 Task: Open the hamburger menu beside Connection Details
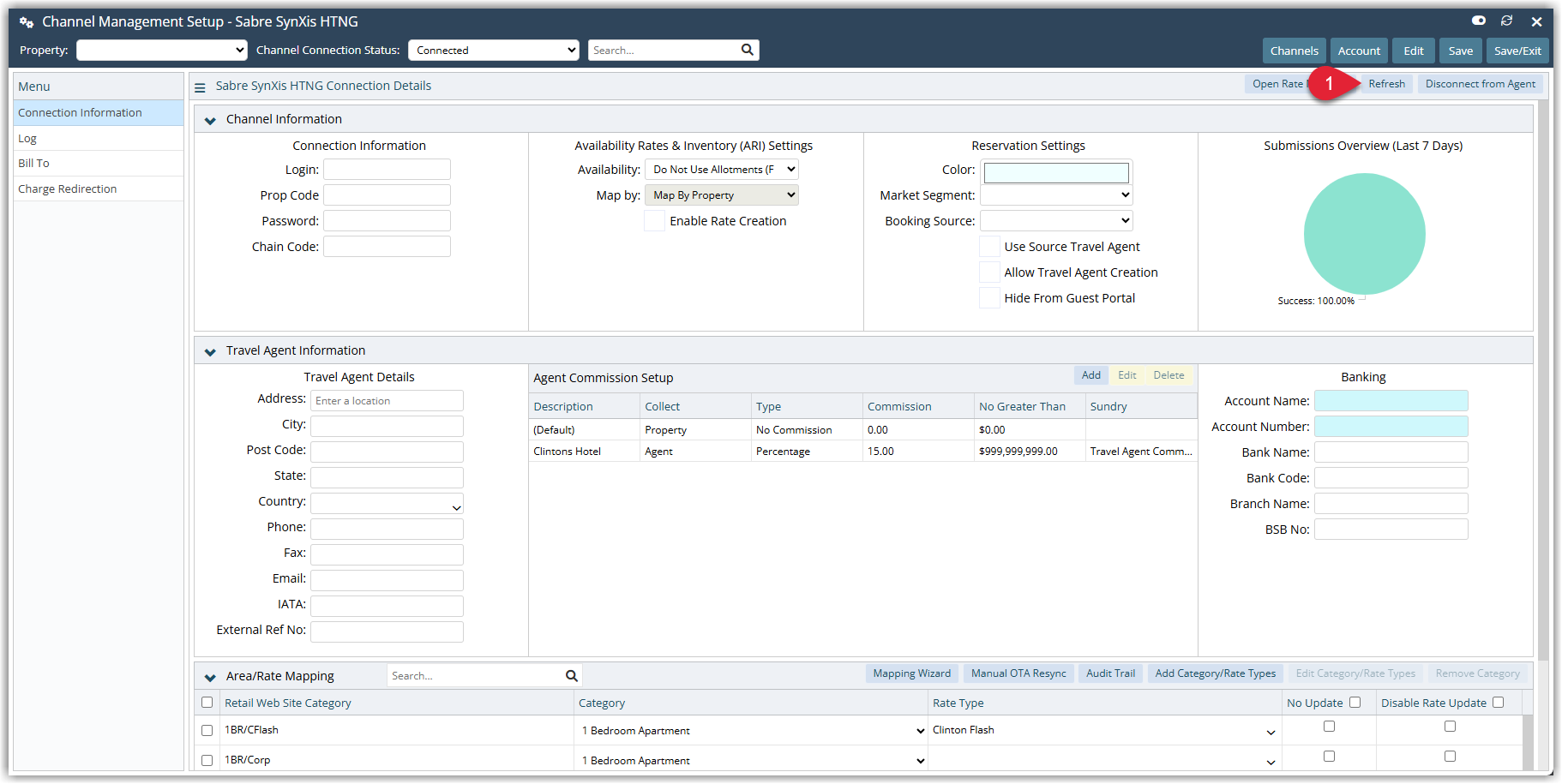[200, 87]
